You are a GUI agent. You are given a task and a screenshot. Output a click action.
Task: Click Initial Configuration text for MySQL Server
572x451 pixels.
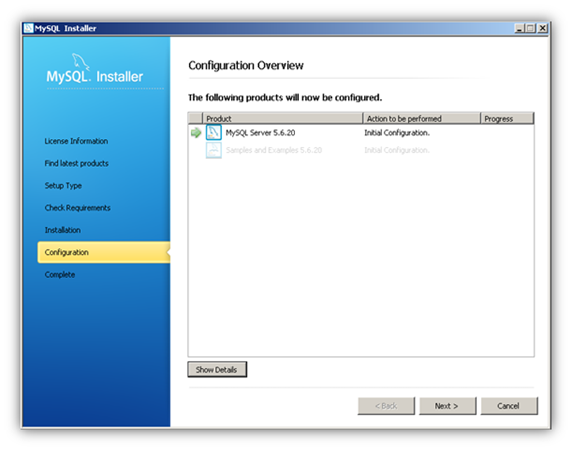coord(397,133)
